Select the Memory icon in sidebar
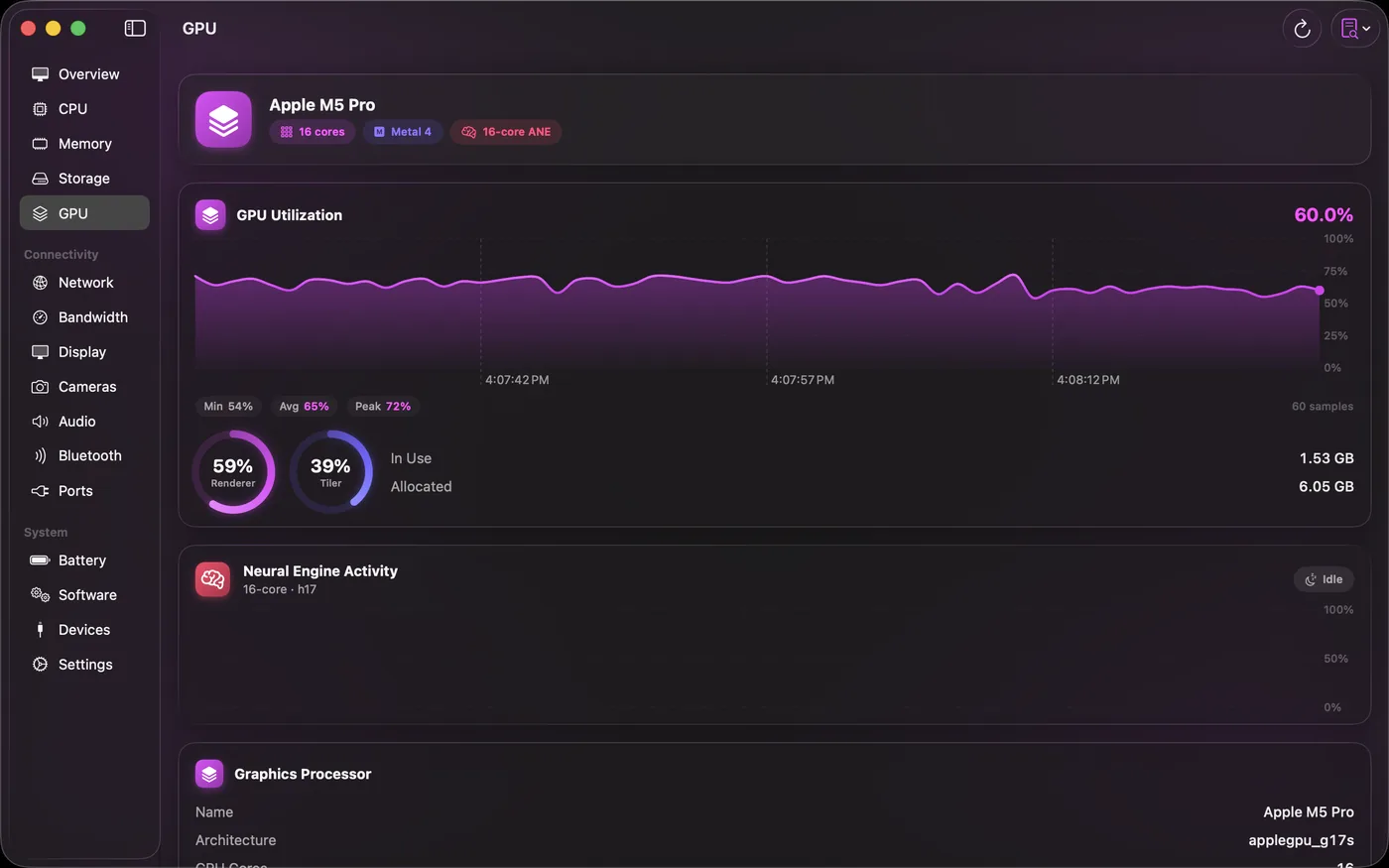The width and height of the screenshot is (1389, 868). [40, 144]
